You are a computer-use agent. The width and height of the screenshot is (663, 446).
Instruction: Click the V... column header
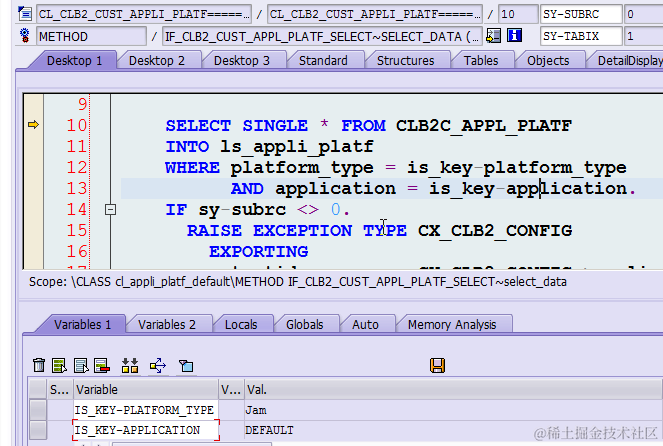point(231,389)
